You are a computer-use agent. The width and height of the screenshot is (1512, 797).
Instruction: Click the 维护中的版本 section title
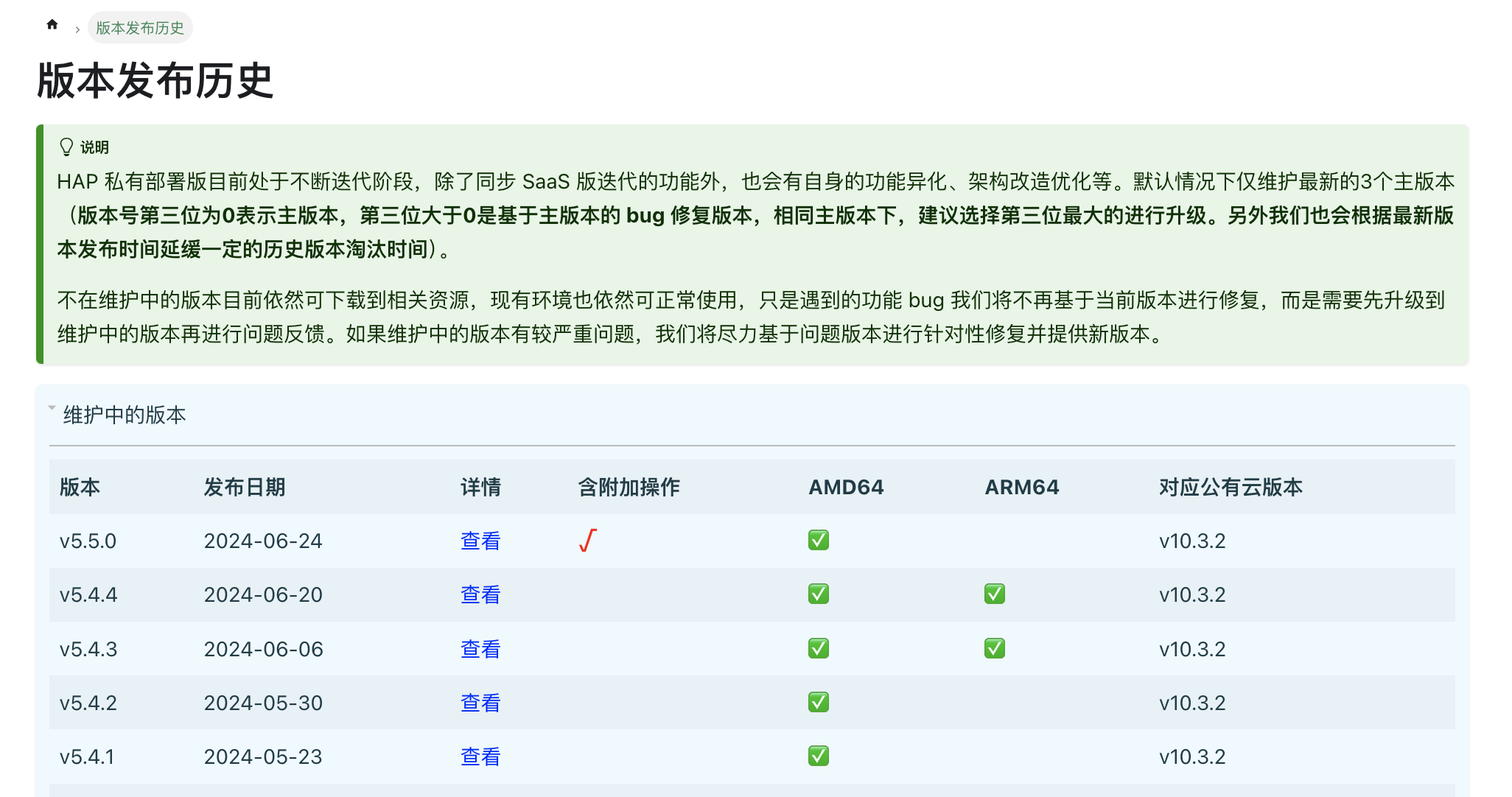click(x=125, y=415)
